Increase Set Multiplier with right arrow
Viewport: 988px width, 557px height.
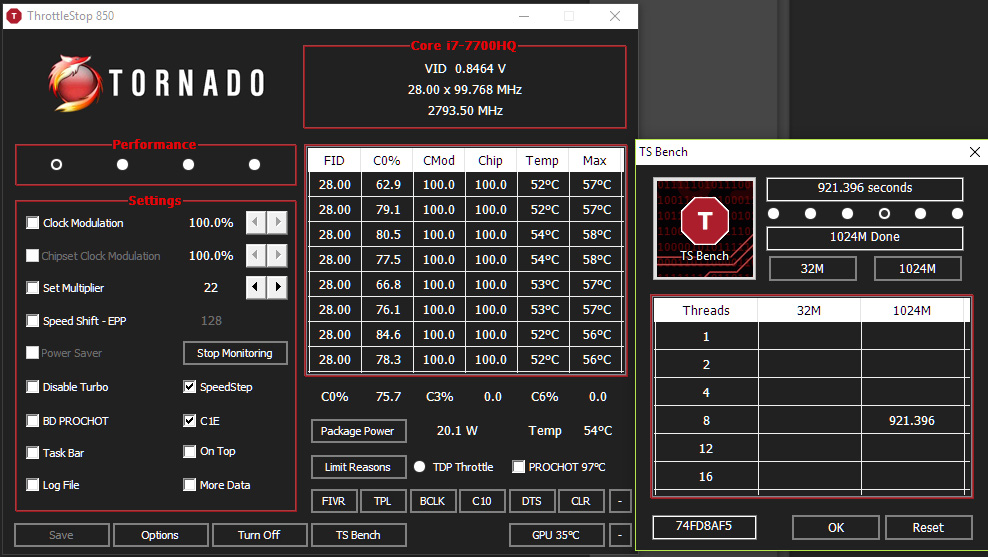point(277,287)
